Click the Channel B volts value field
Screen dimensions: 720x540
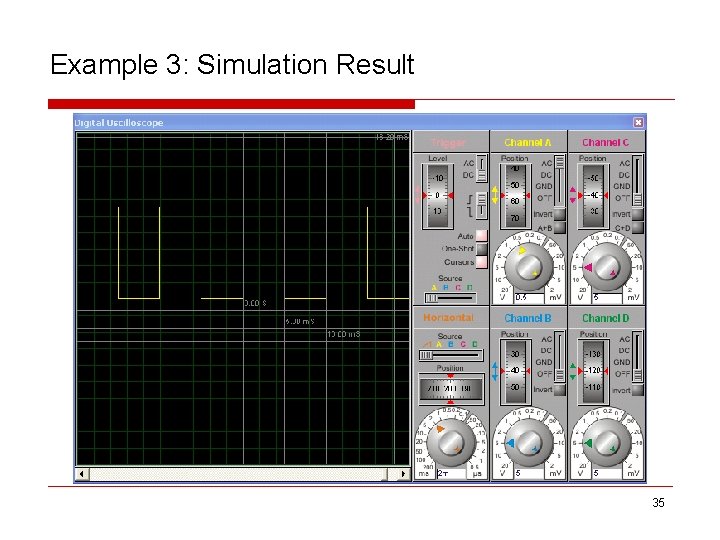click(x=531, y=473)
